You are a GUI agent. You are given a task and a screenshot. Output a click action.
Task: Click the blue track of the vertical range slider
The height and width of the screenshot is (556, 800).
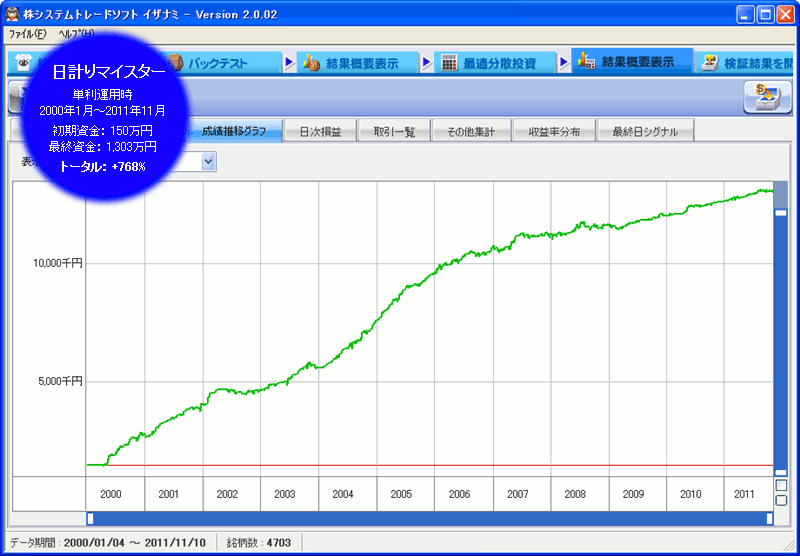pyautogui.click(x=781, y=342)
